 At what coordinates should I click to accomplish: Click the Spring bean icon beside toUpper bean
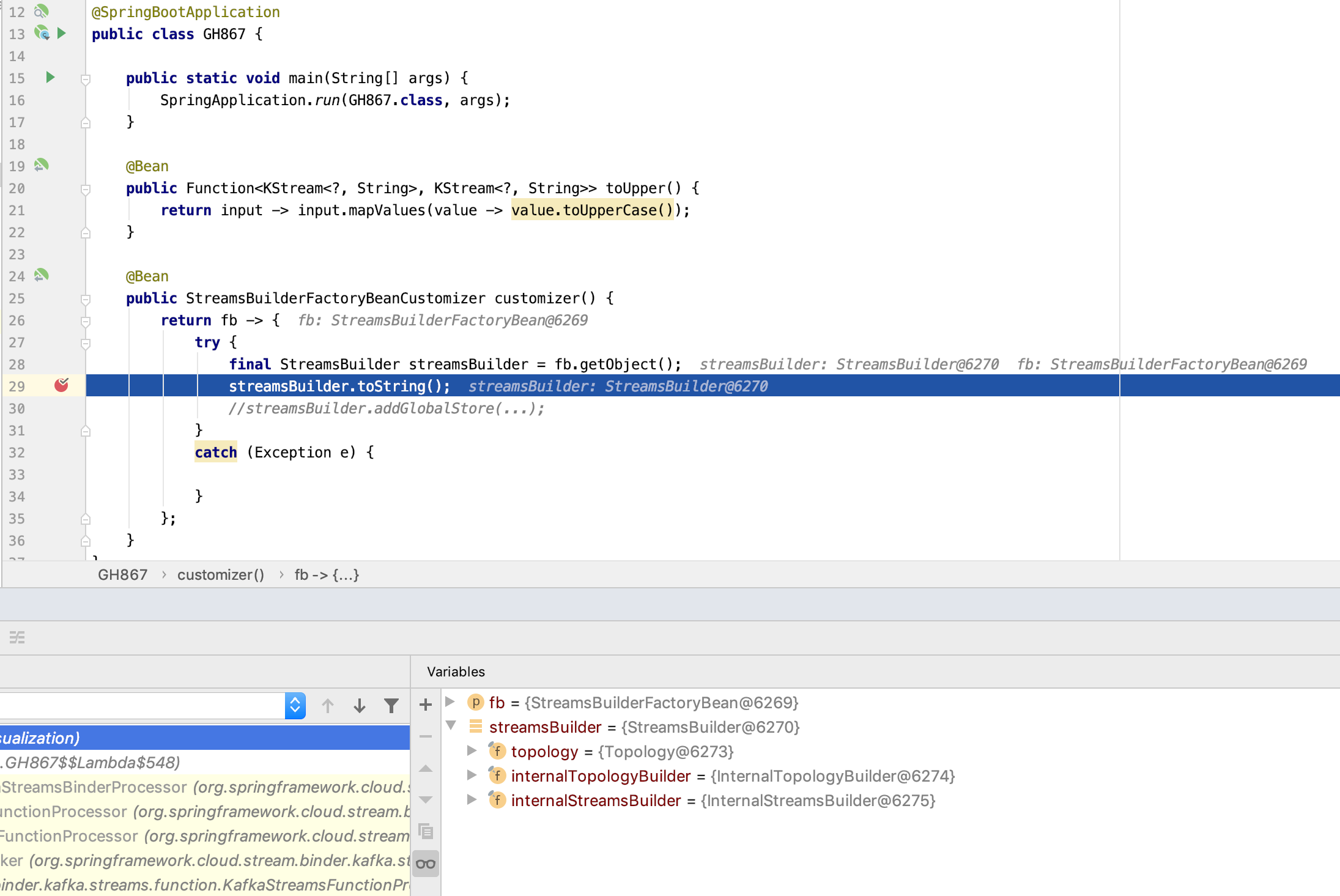pyautogui.click(x=40, y=165)
